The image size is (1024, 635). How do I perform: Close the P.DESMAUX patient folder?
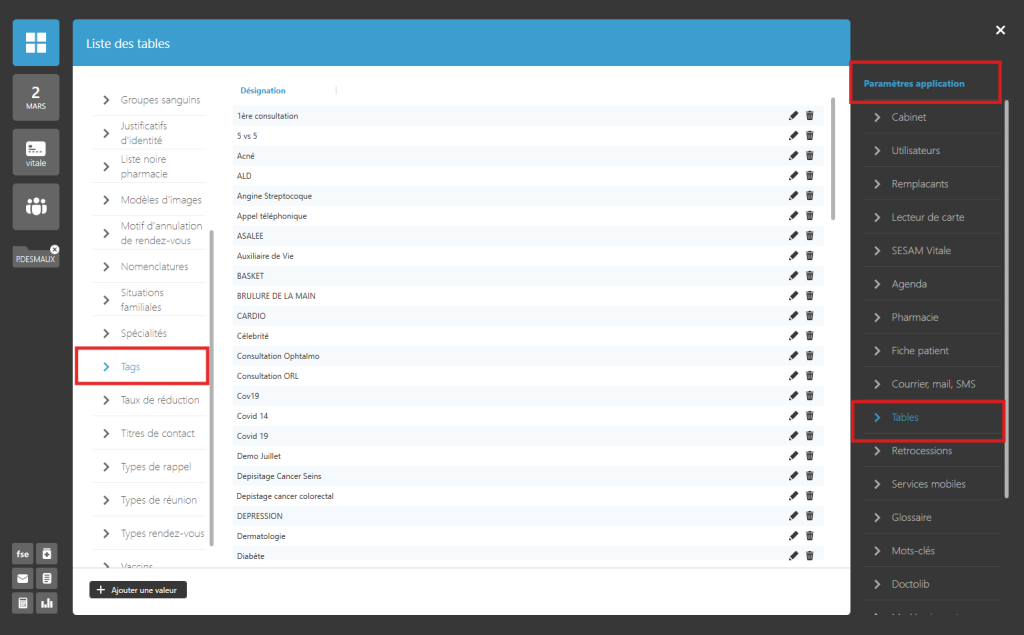[x=55, y=249]
